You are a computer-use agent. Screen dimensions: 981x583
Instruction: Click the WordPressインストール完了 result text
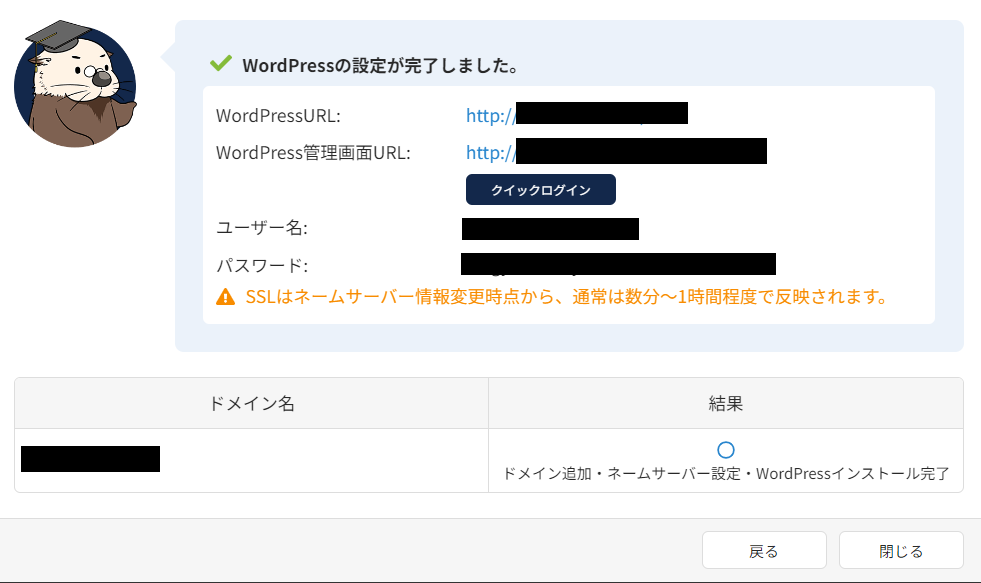725,472
